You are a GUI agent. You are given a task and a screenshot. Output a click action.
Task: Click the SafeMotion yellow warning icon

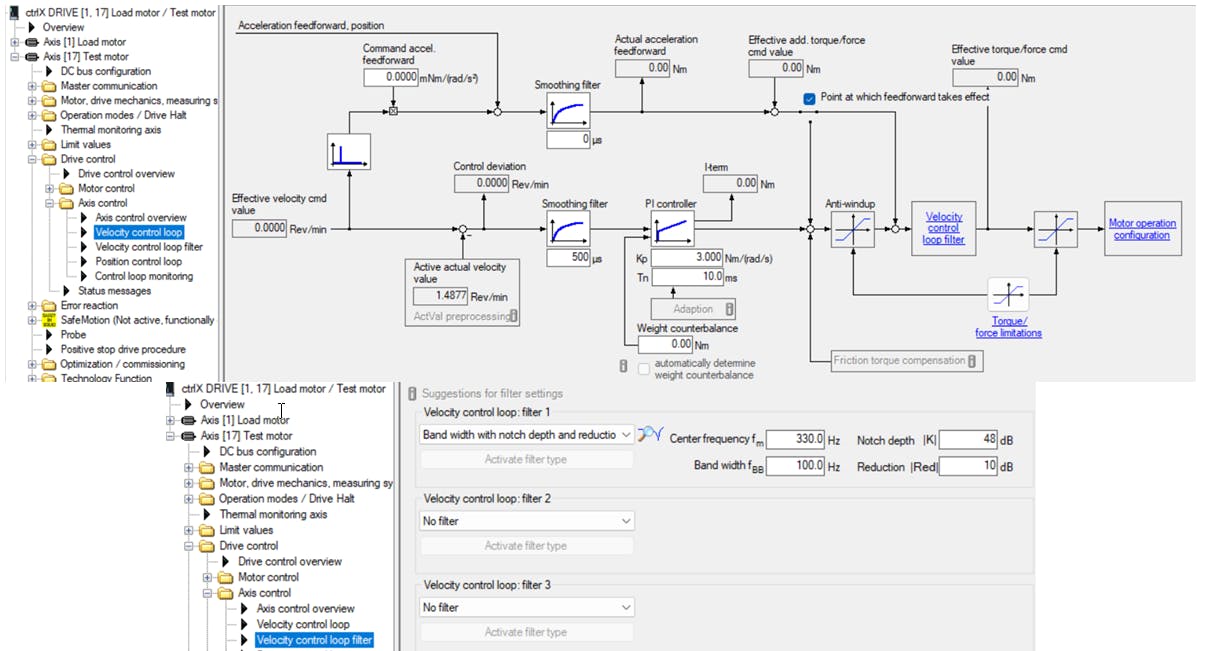coord(47,320)
